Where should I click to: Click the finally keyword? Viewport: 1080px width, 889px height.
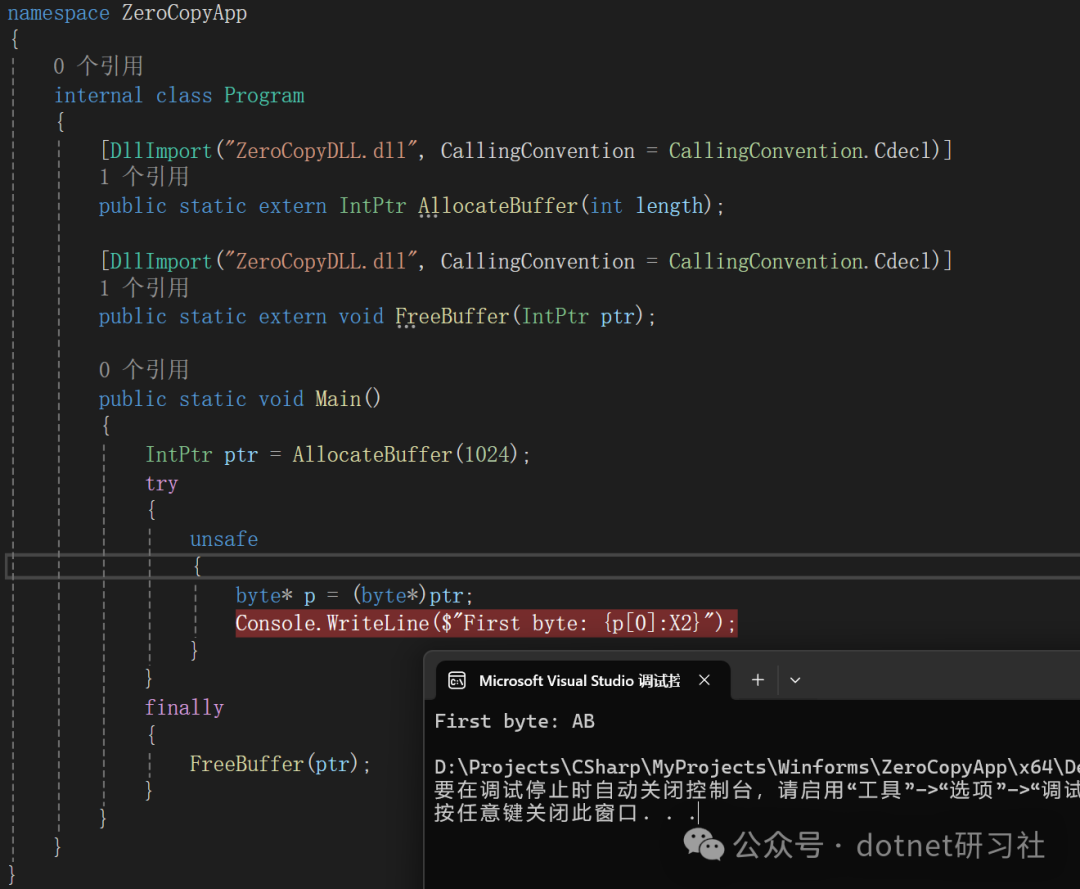(184, 707)
